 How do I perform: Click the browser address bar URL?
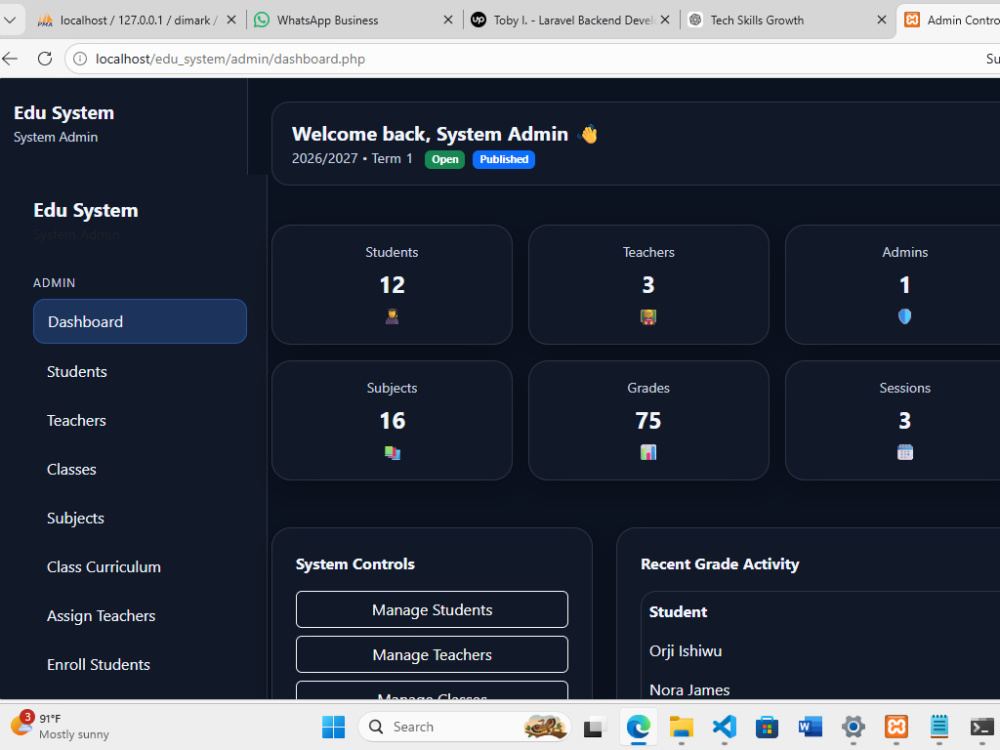pos(230,59)
